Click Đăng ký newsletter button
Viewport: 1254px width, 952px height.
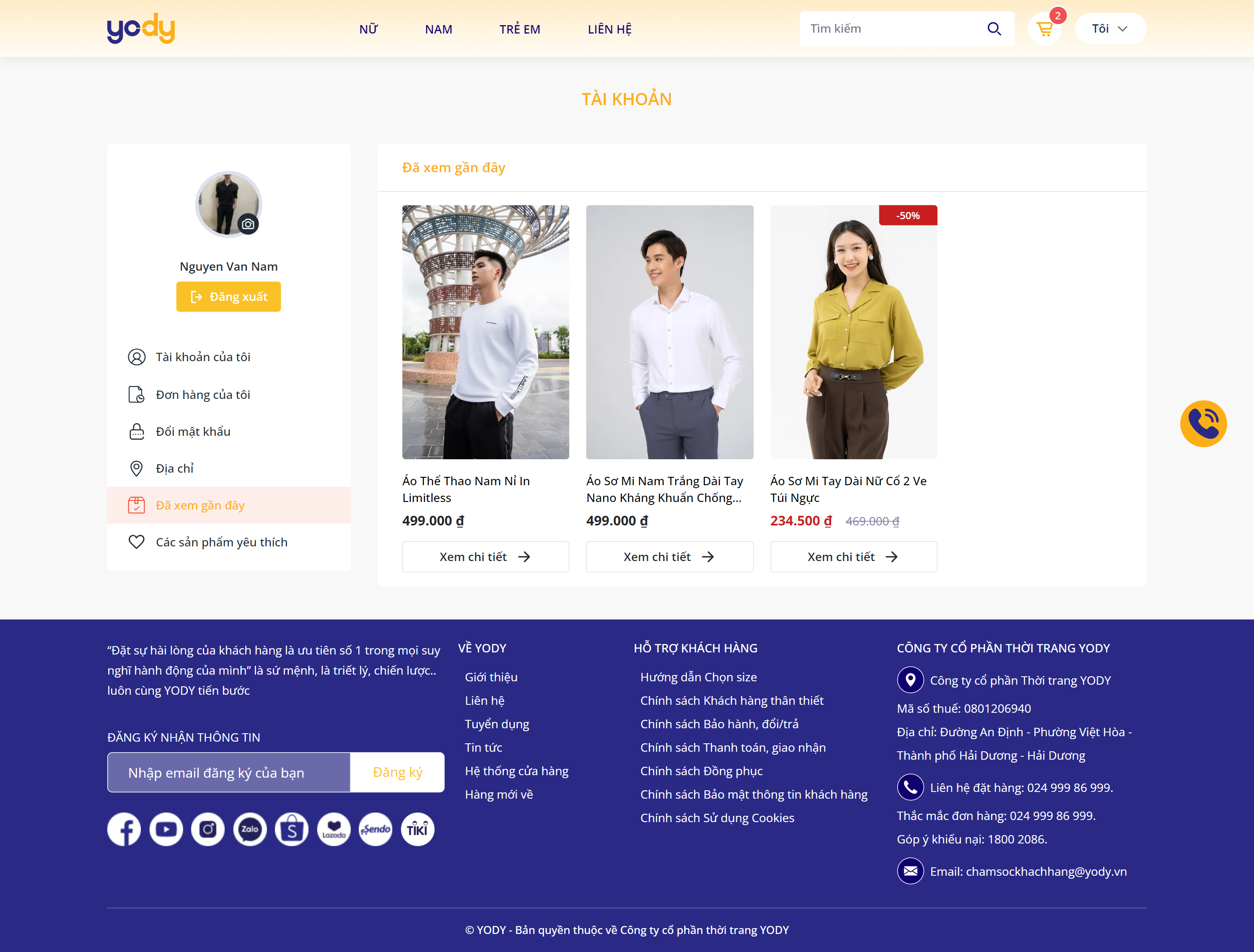(397, 772)
